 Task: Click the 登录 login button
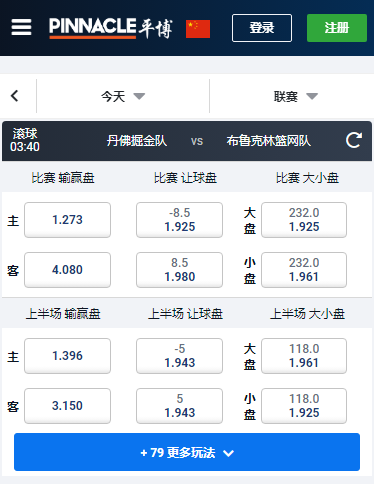click(x=262, y=28)
